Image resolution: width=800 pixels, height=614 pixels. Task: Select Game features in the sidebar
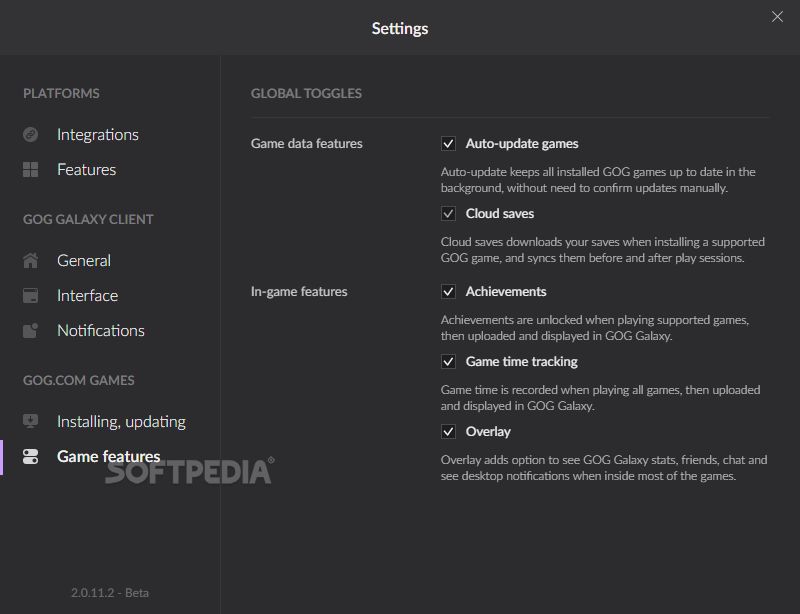109,456
